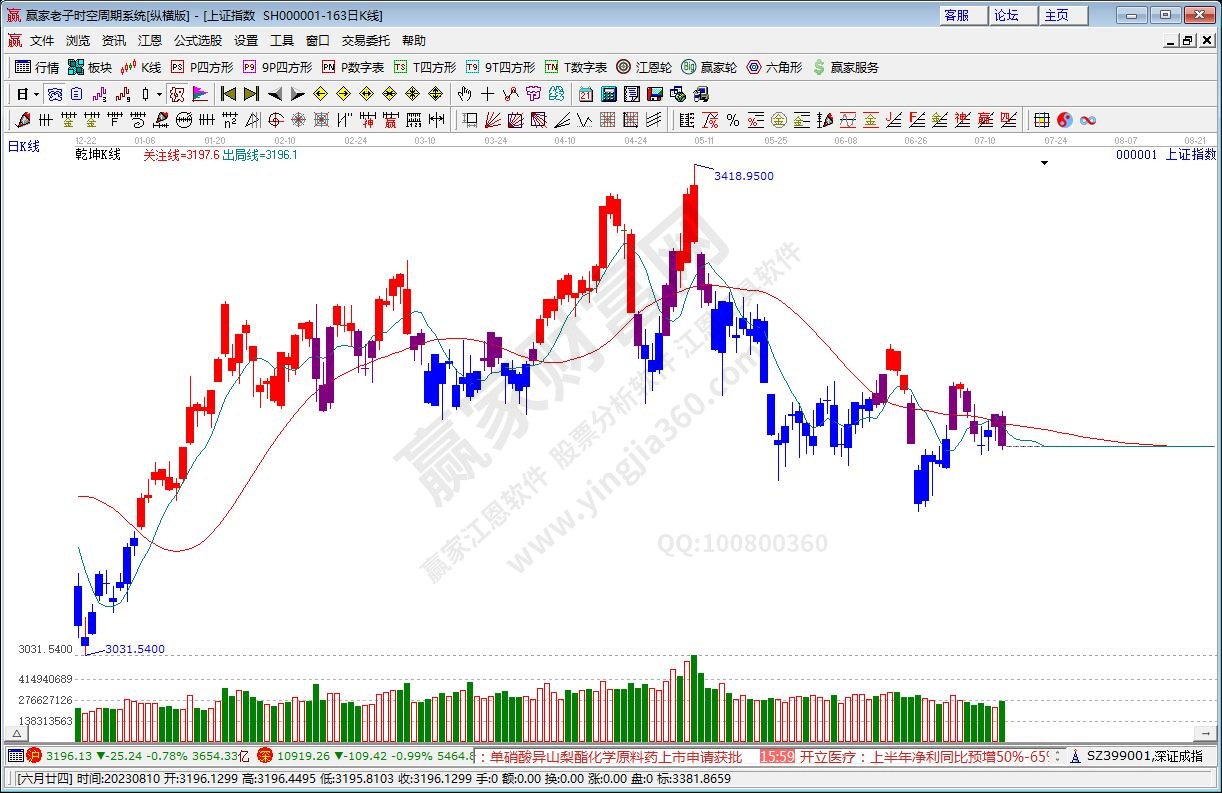Toggle the 板块 sector view
Image resolution: width=1222 pixels, height=793 pixels.
click(90, 67)
